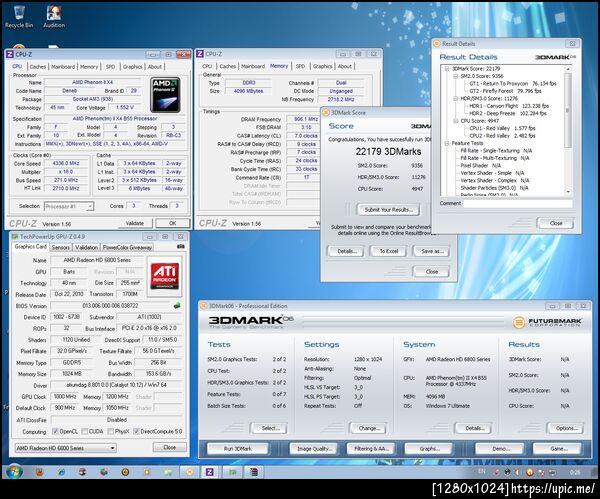
Task: Click the Internet Explorer taskbar icon
Action: coord(61,472)
